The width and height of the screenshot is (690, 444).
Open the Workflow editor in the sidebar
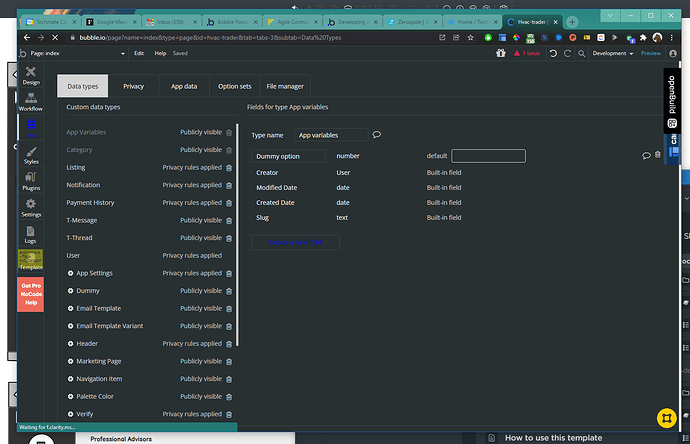(x=31, y=102)
